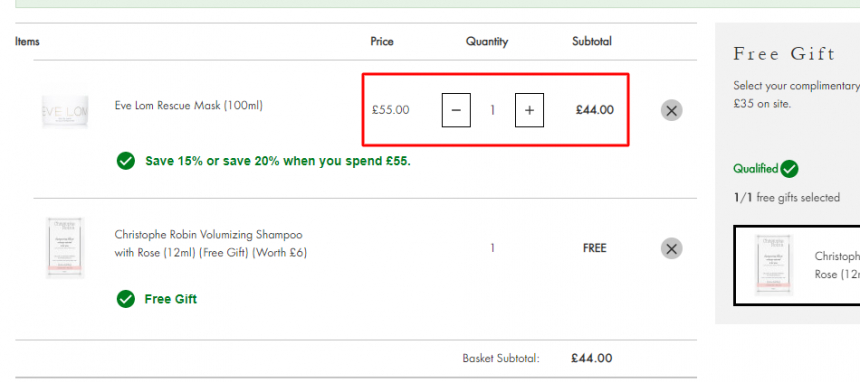The height and width of the screenshot is (382, 860).
Task: Open the Christophe Robin Shampoo thumbnail
Action: coord(65,248)
